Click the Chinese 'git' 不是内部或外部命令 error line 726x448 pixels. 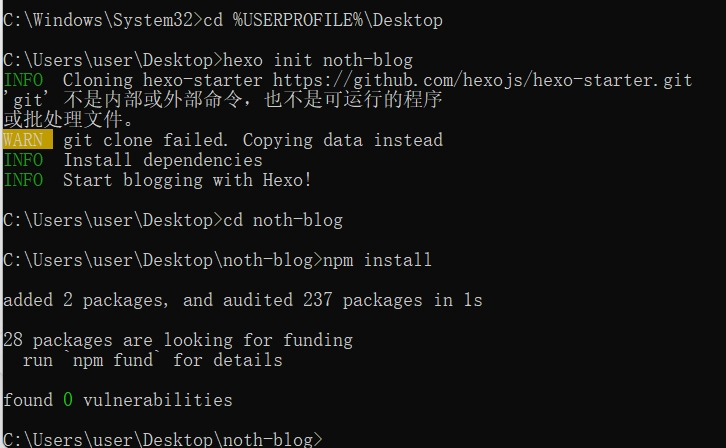[x=223, y=100]
